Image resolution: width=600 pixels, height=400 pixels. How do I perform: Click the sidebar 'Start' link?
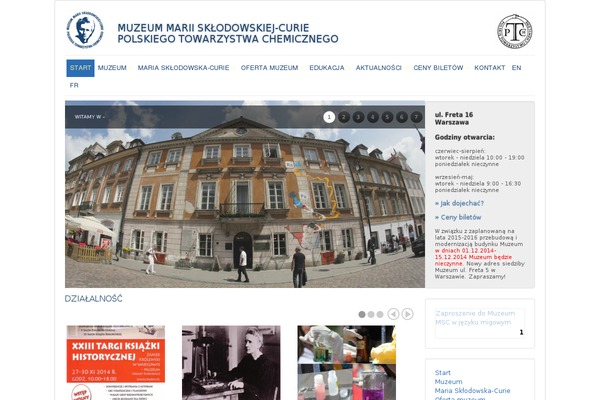[x=442, y=373]
